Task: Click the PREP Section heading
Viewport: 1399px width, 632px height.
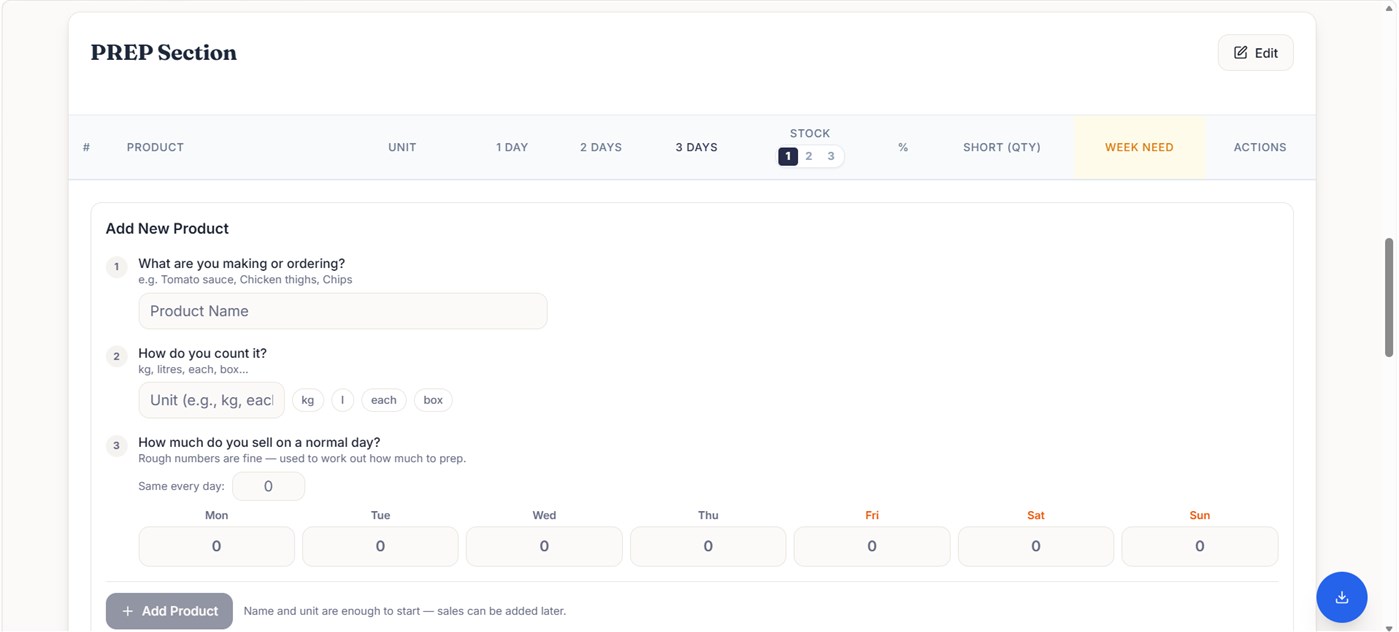Action: pos(164,53)
